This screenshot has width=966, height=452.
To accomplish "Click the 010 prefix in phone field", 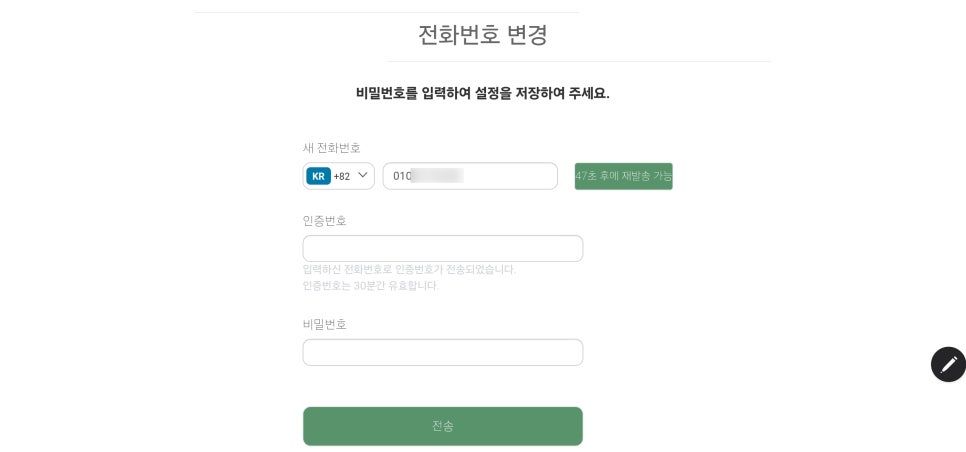I will (402, 176).
